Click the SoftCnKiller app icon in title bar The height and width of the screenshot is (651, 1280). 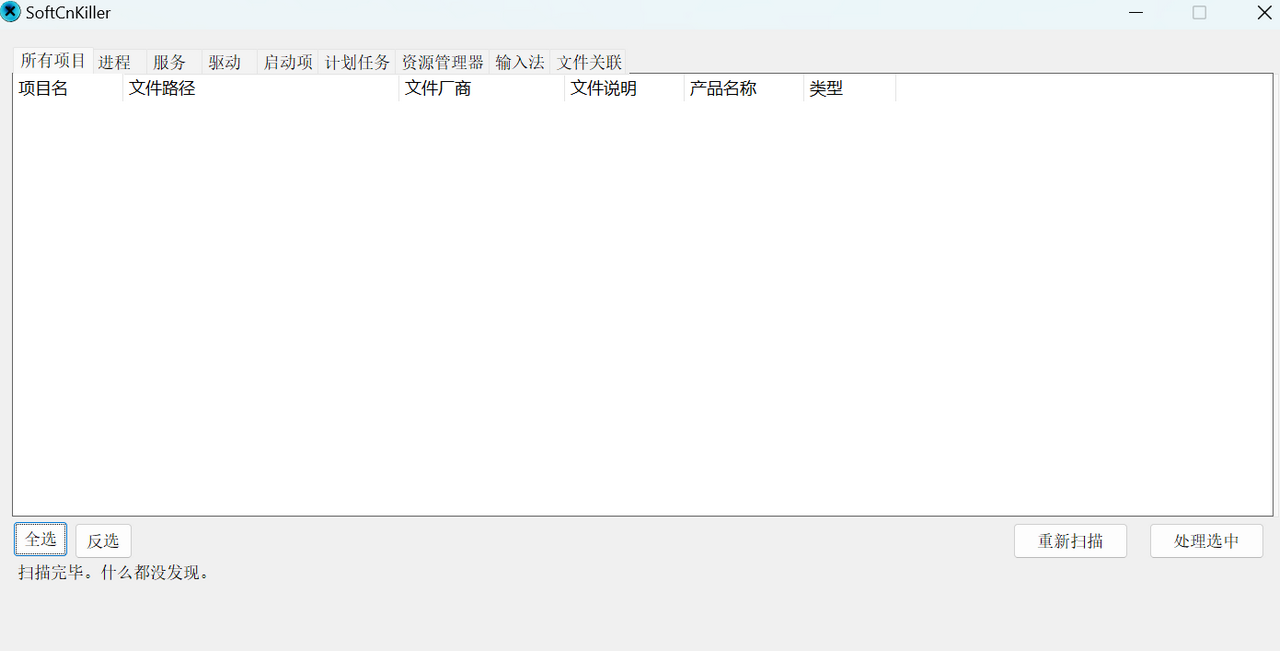click(11, 12)
